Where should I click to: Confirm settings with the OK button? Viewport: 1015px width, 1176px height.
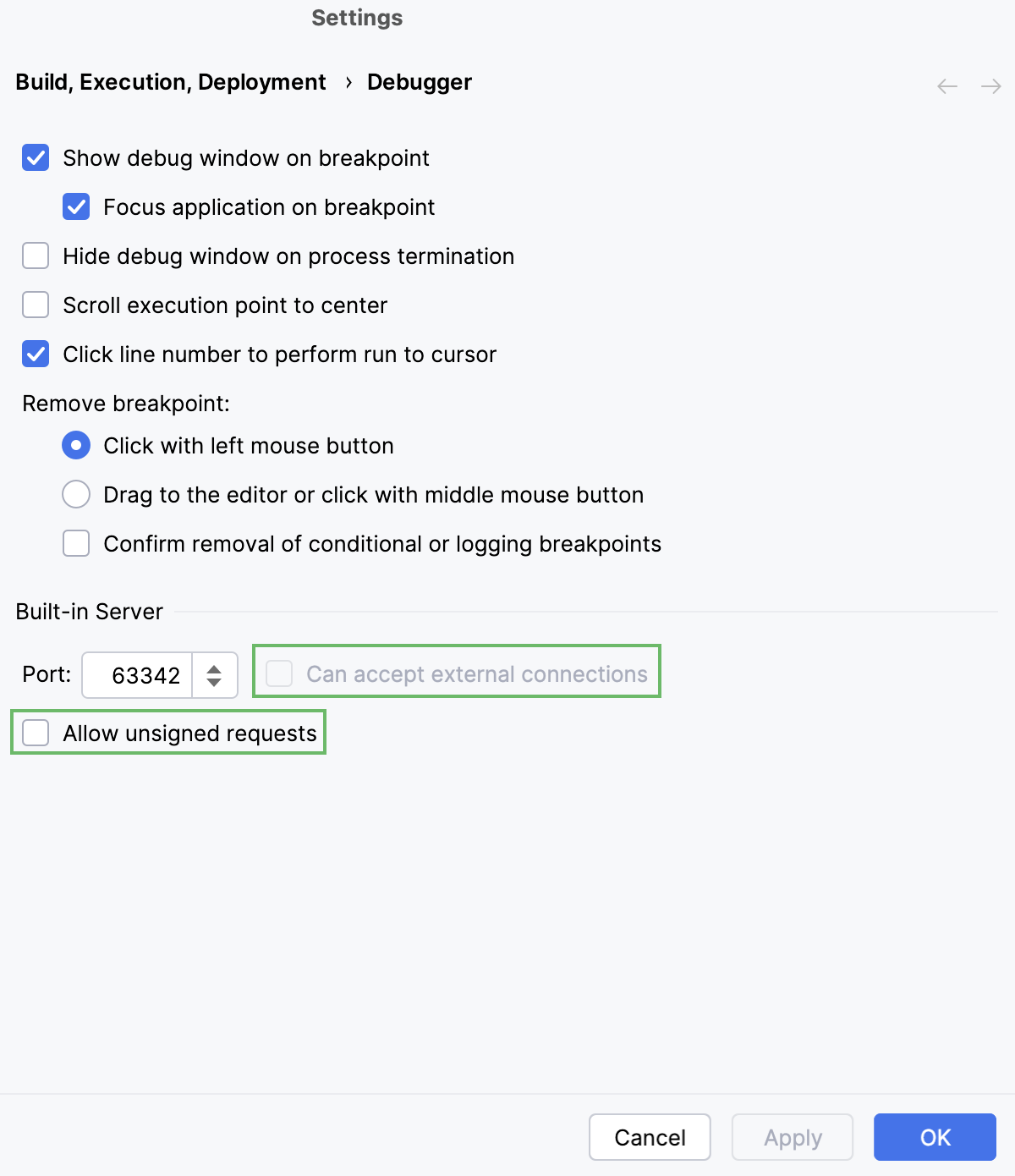pos(934,1137)
